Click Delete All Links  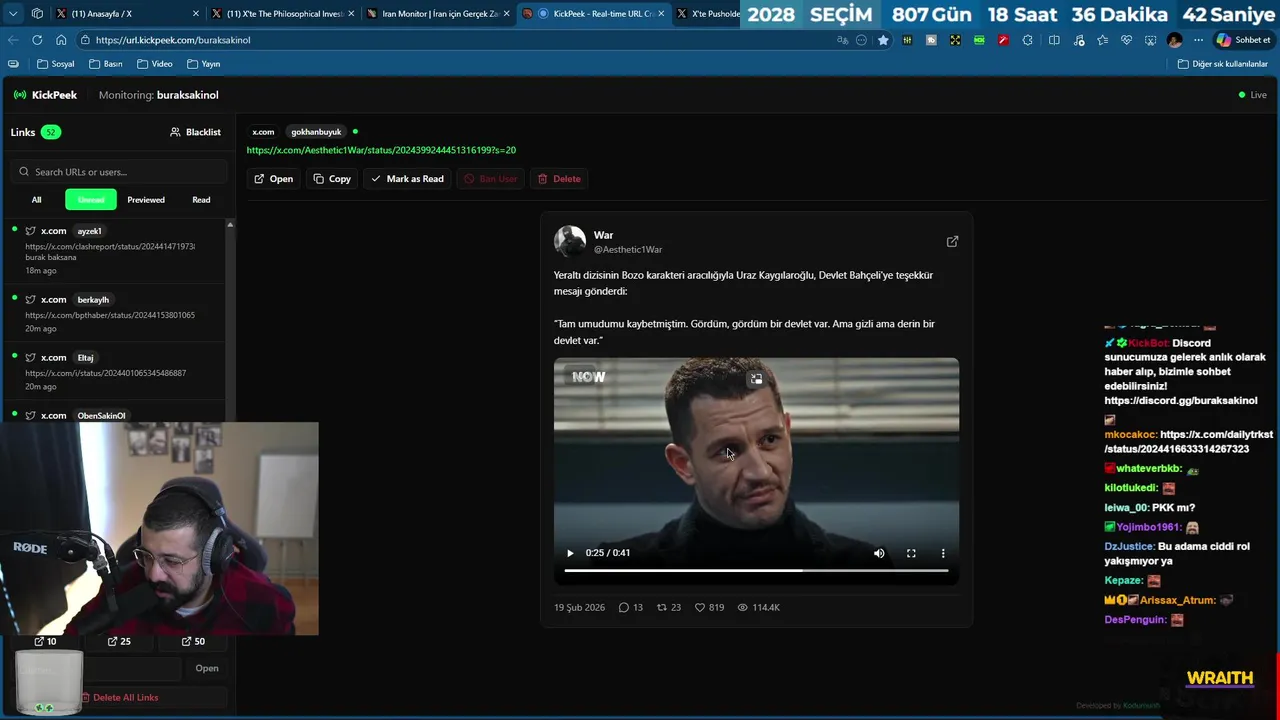pos(119,697)
